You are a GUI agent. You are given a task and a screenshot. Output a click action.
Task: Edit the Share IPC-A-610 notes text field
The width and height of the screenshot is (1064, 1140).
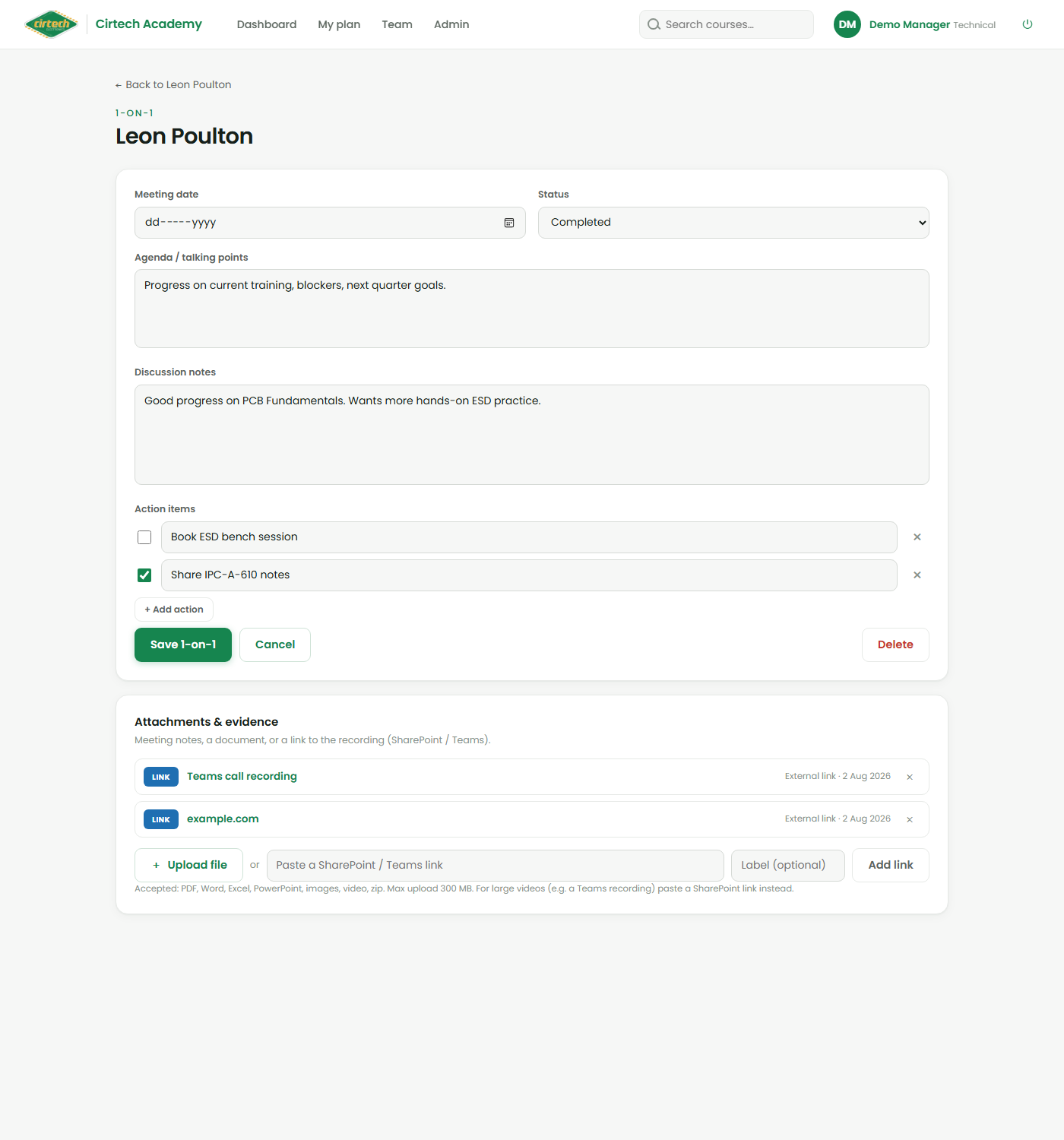(x=529, y=575)
